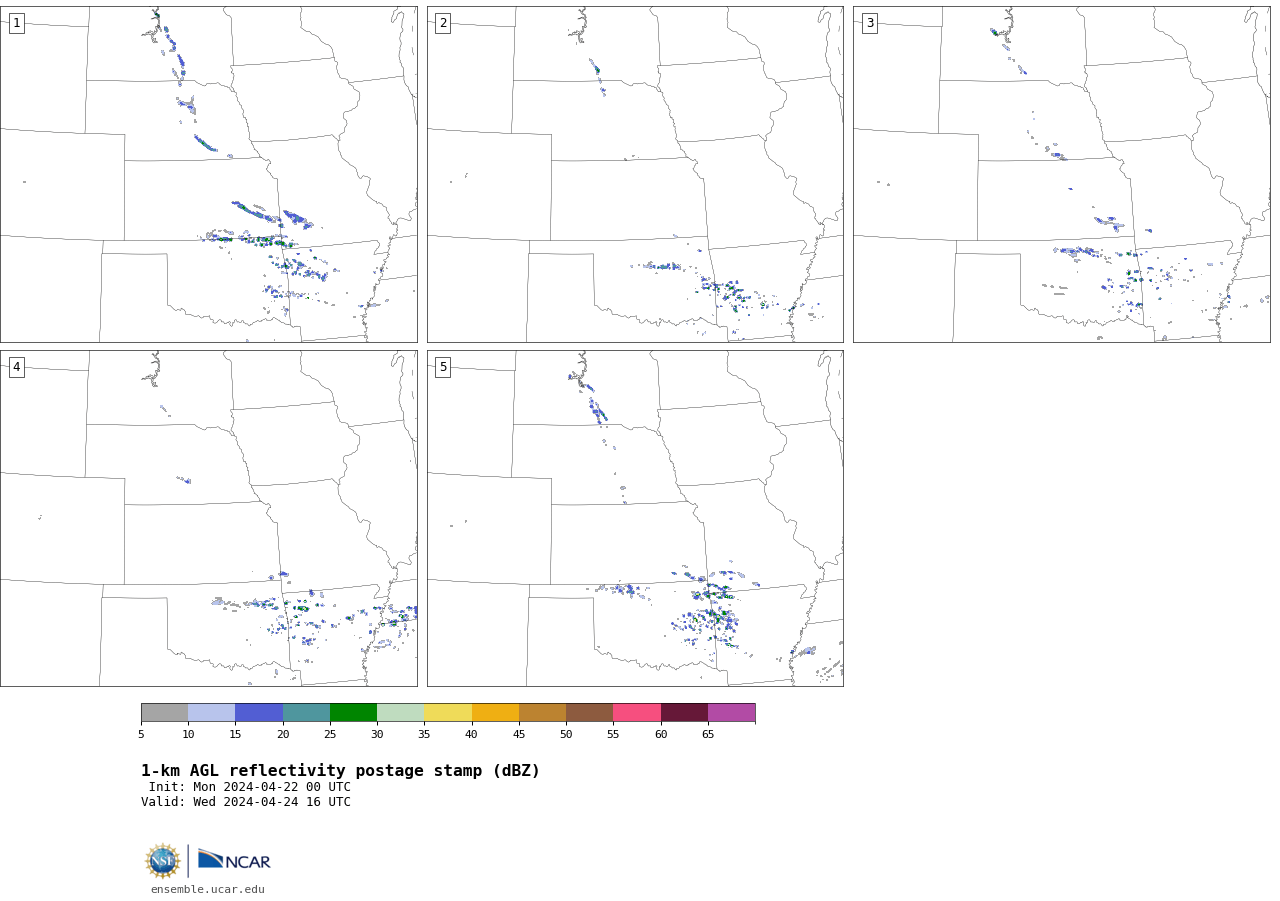Click the blue 15-20 dBZ swatch
The height and width of the screenshot is (901, 1280).
pos(259,713)
